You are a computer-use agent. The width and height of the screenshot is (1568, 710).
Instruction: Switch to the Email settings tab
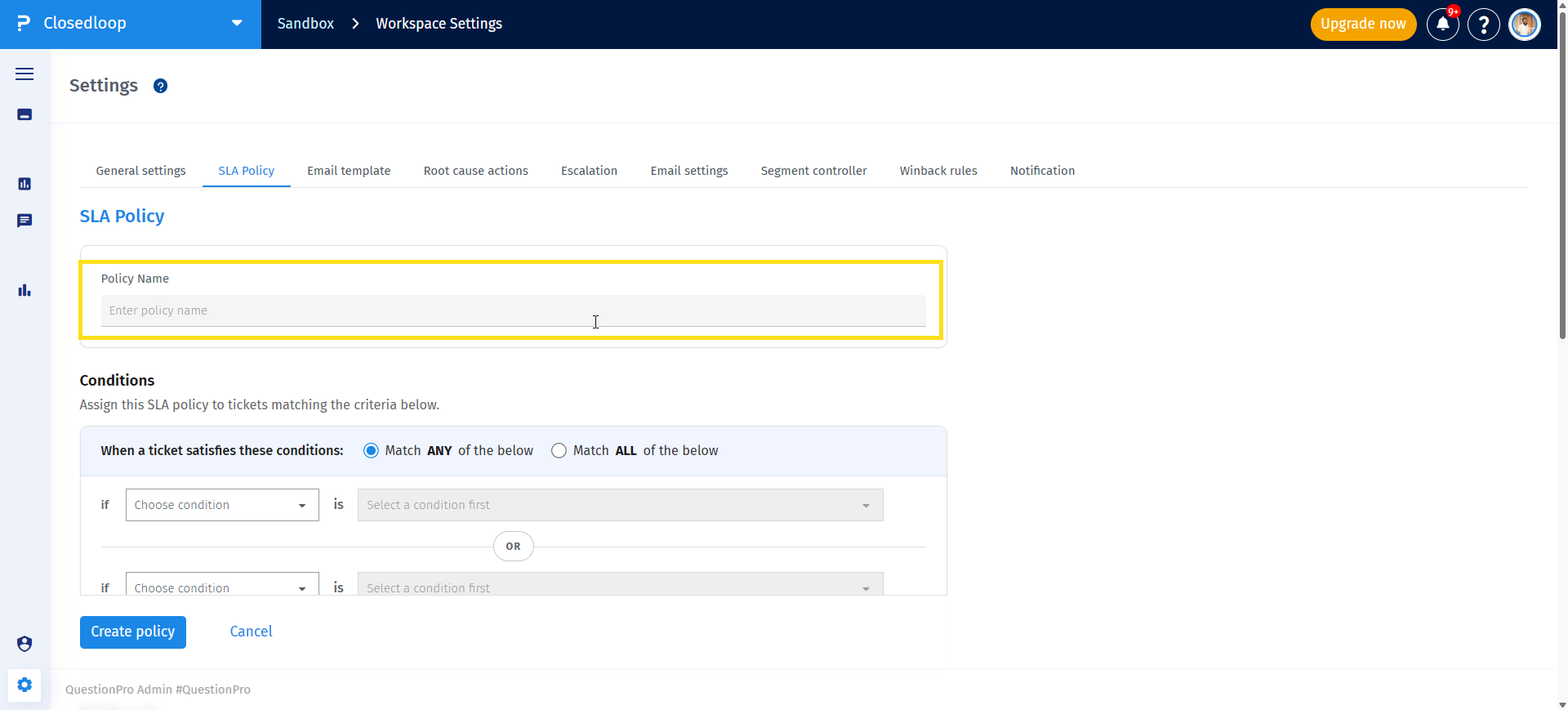coord(689,171)
